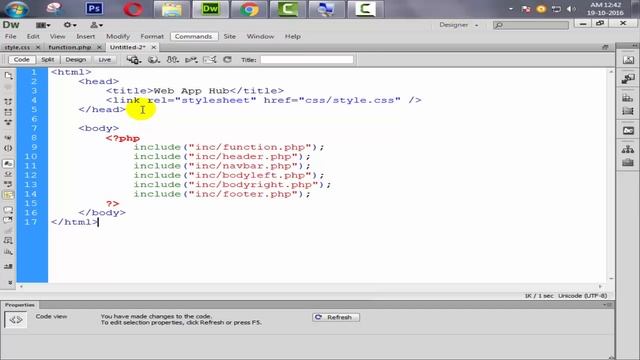
Task: Switch to Design view
Action: click(76, 60)
